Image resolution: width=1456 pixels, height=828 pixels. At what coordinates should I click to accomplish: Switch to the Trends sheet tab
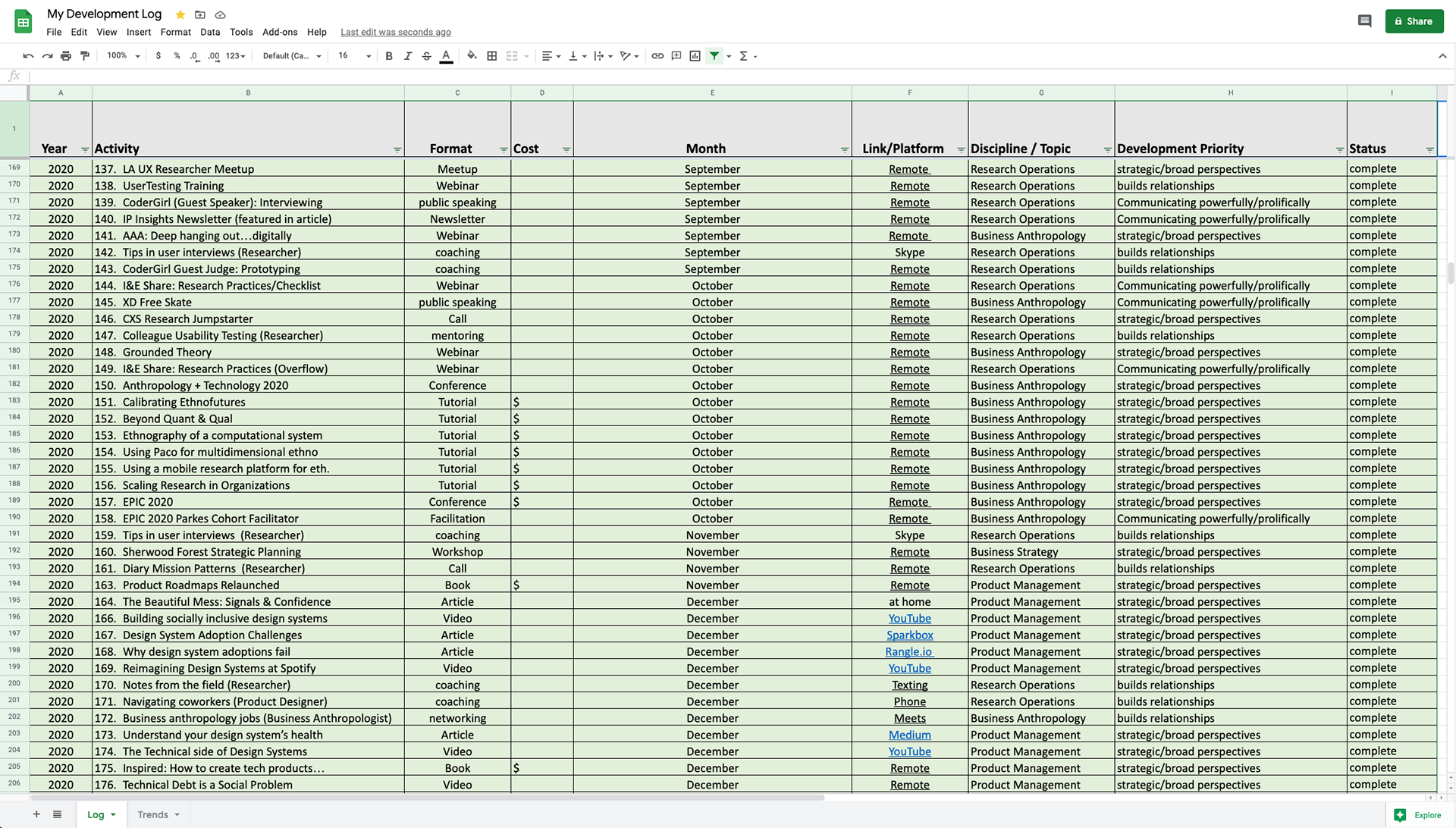point(158,814)
